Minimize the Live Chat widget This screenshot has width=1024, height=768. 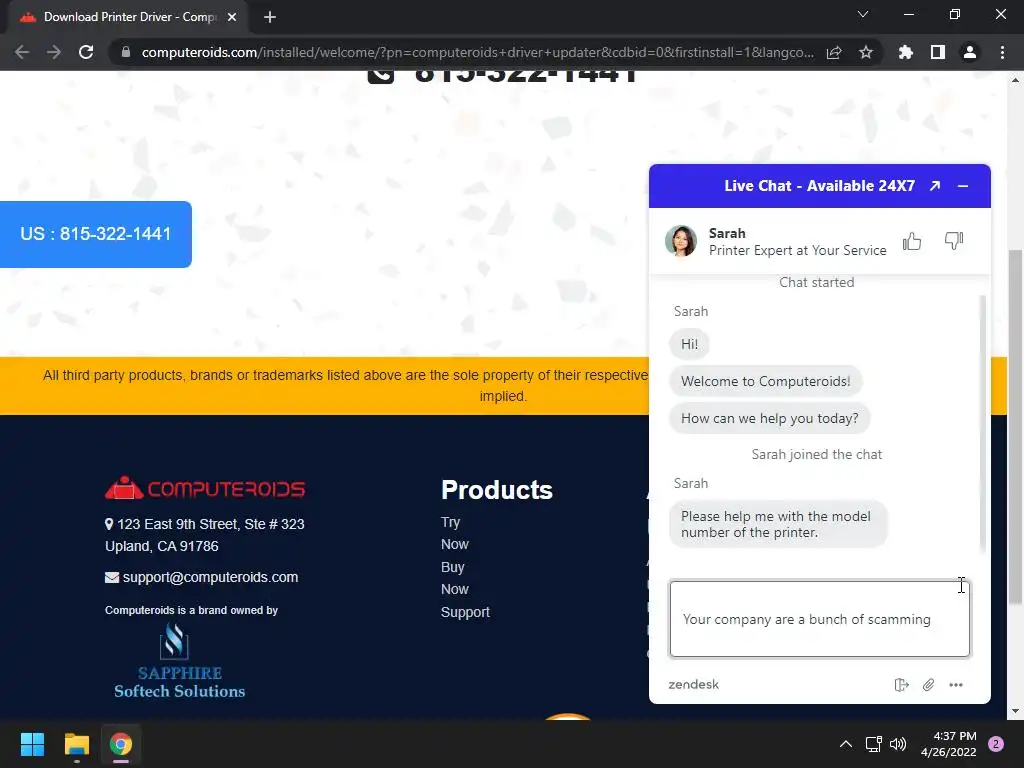point(963,186)
